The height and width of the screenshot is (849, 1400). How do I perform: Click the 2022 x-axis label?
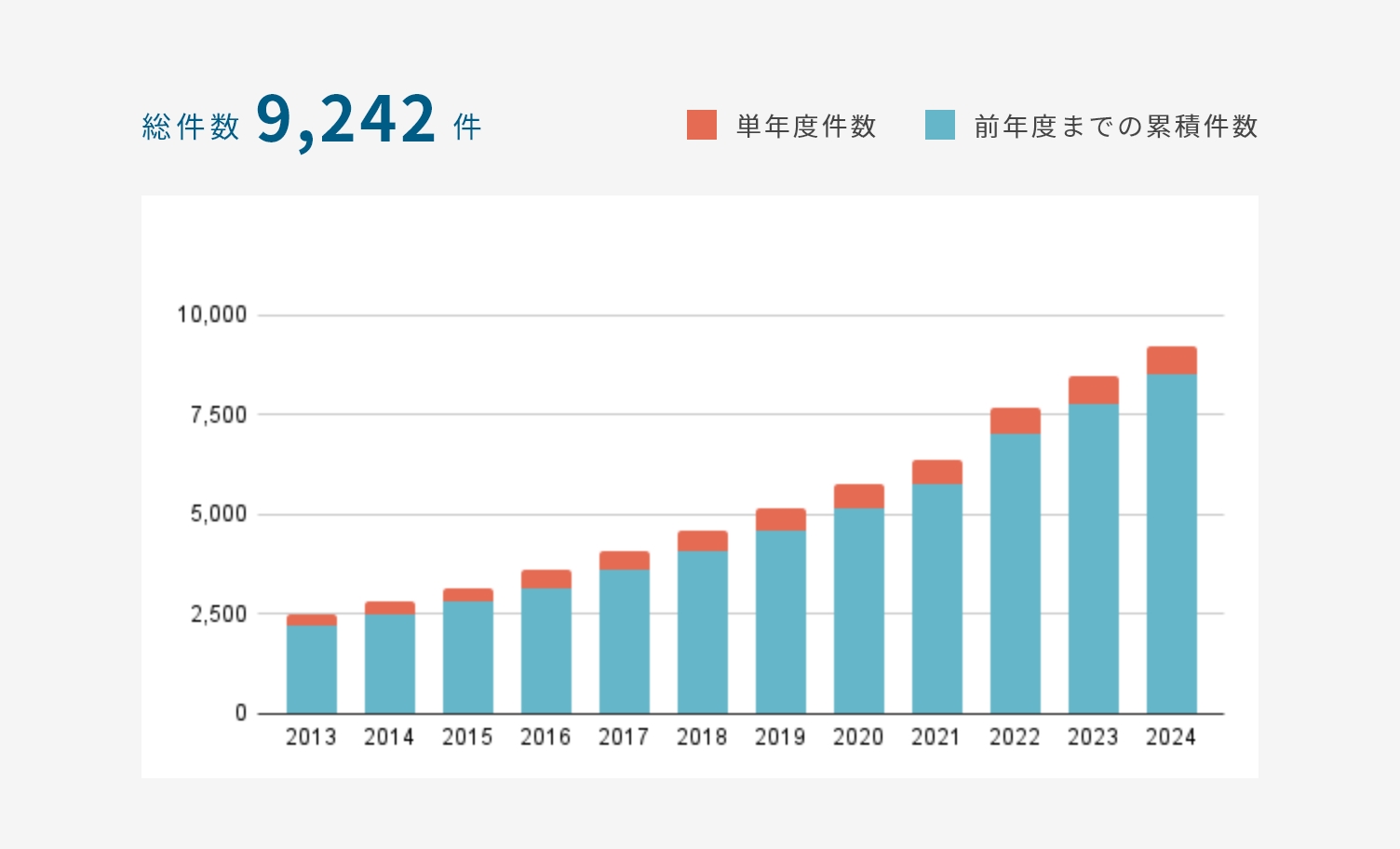1015,736
